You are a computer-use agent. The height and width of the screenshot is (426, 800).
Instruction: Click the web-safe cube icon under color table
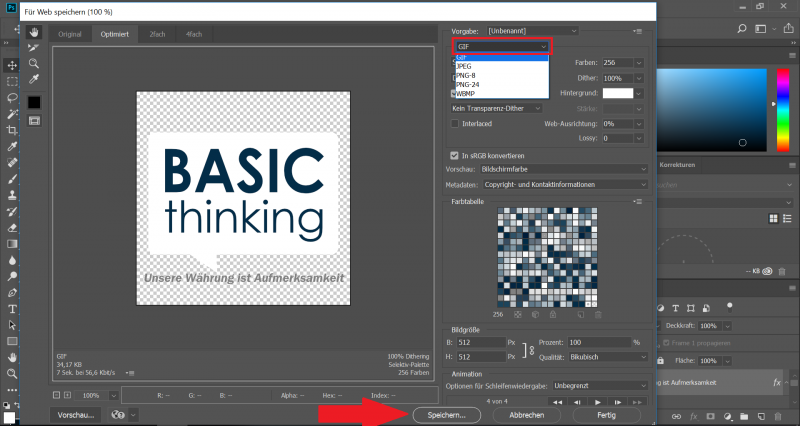(535, 315)
